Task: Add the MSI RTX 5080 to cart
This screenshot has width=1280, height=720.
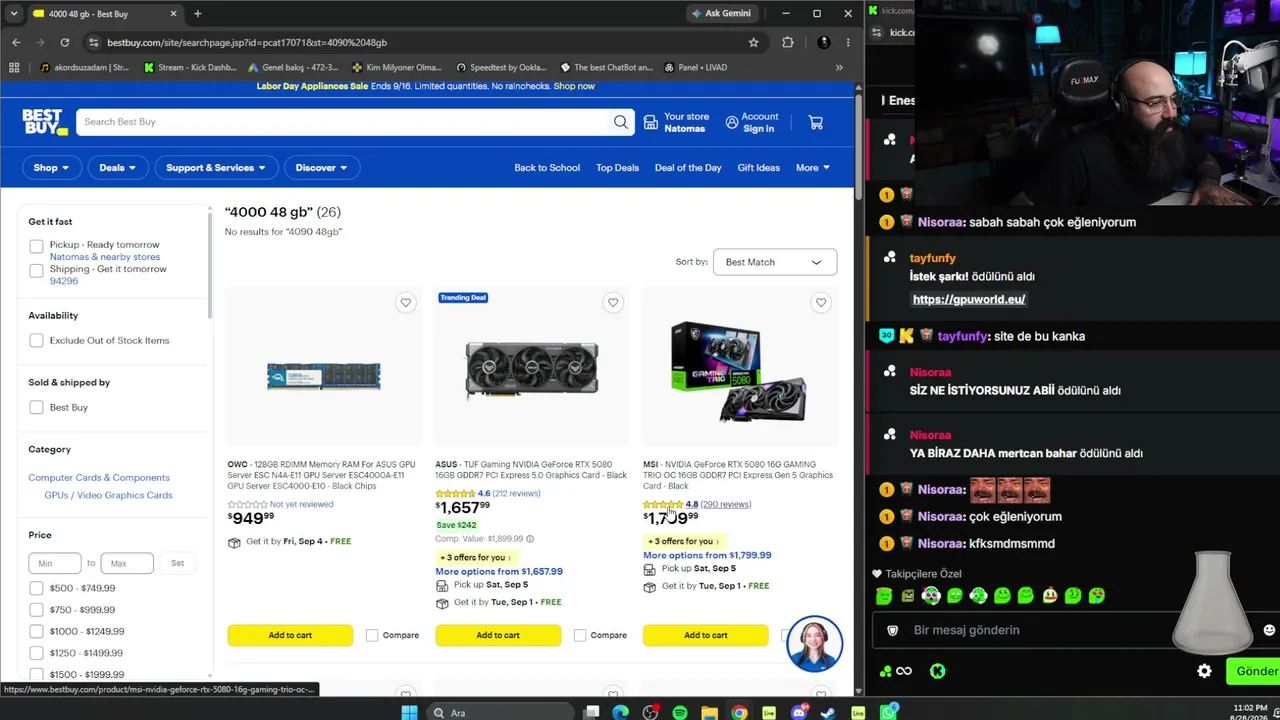Action: tap(706, 635)
